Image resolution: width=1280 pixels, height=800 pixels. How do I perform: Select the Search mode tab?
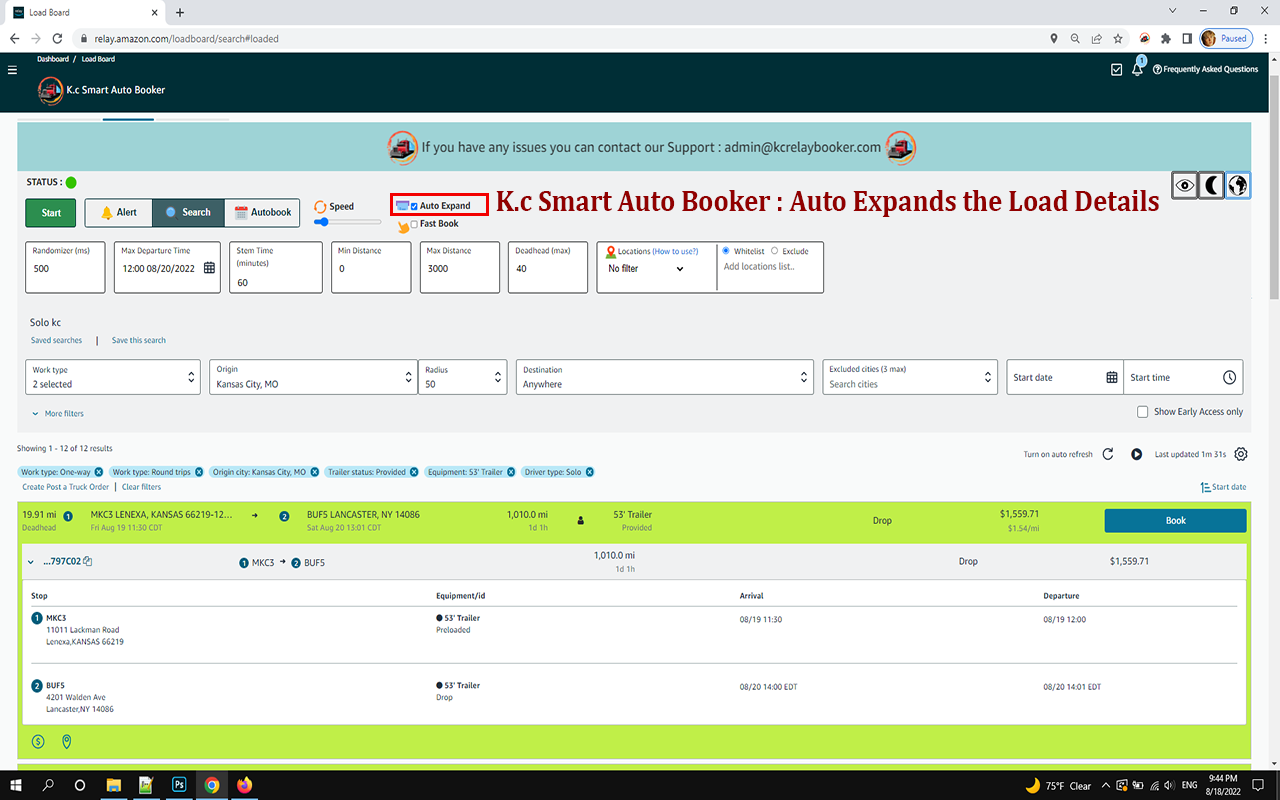pyautogui.click(x=188, y=212)
